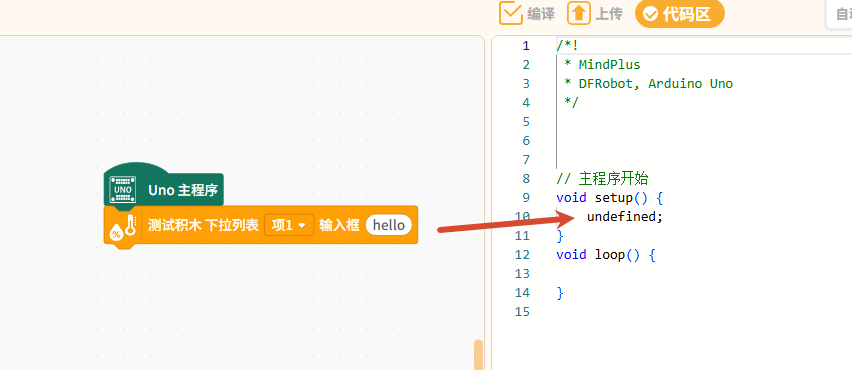Click the closing brace on line 14
The width and height of the screenshot is (852, 370).
560,293
